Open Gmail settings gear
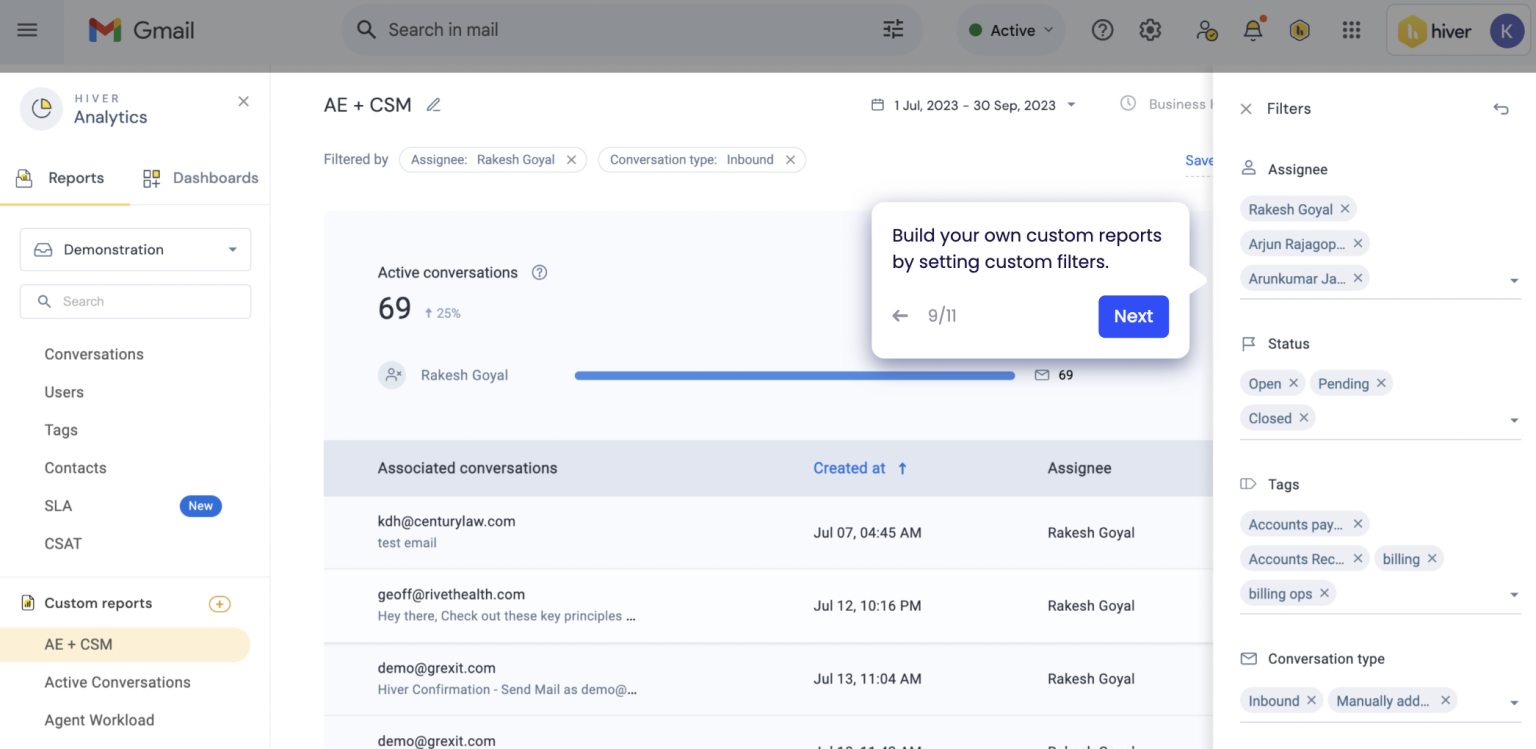This screenshot has height=749, width=1536. (x=1150, y=30)
